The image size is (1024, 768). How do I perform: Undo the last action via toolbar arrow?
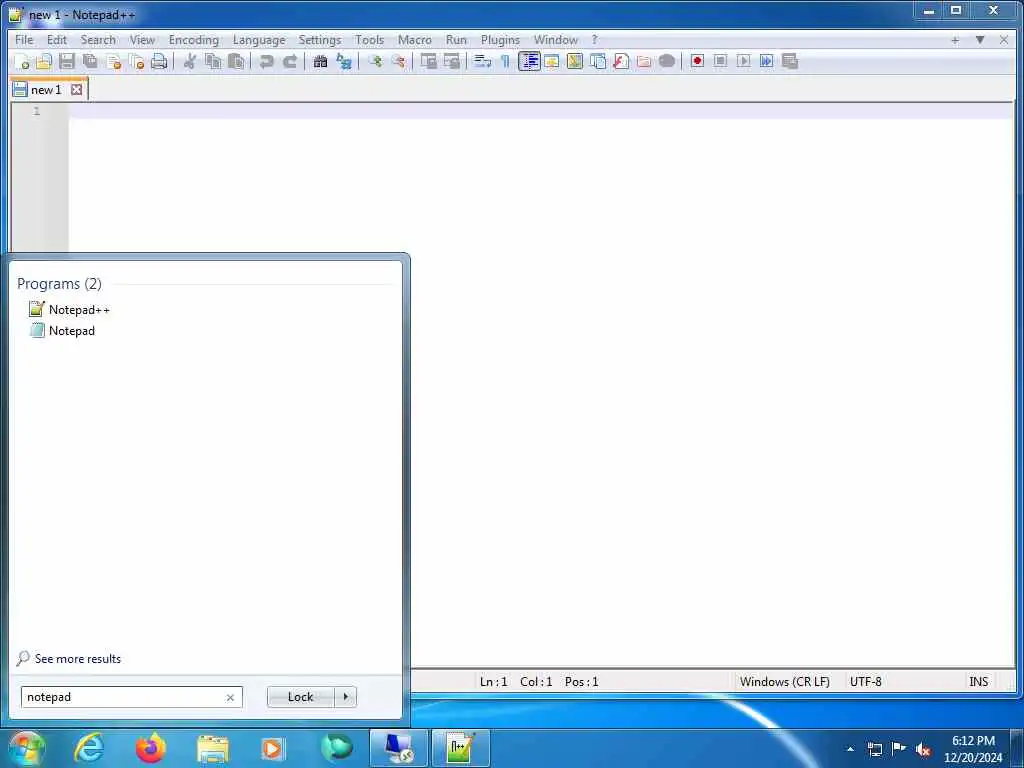point(266,61)
